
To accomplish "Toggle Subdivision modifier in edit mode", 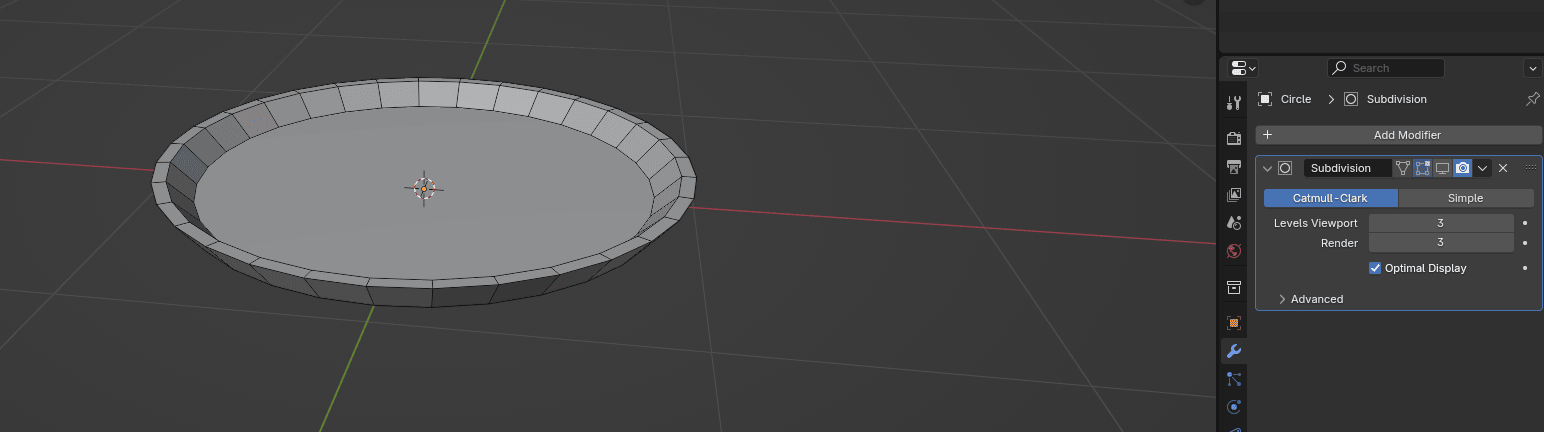I will (x=1422, y=168).
